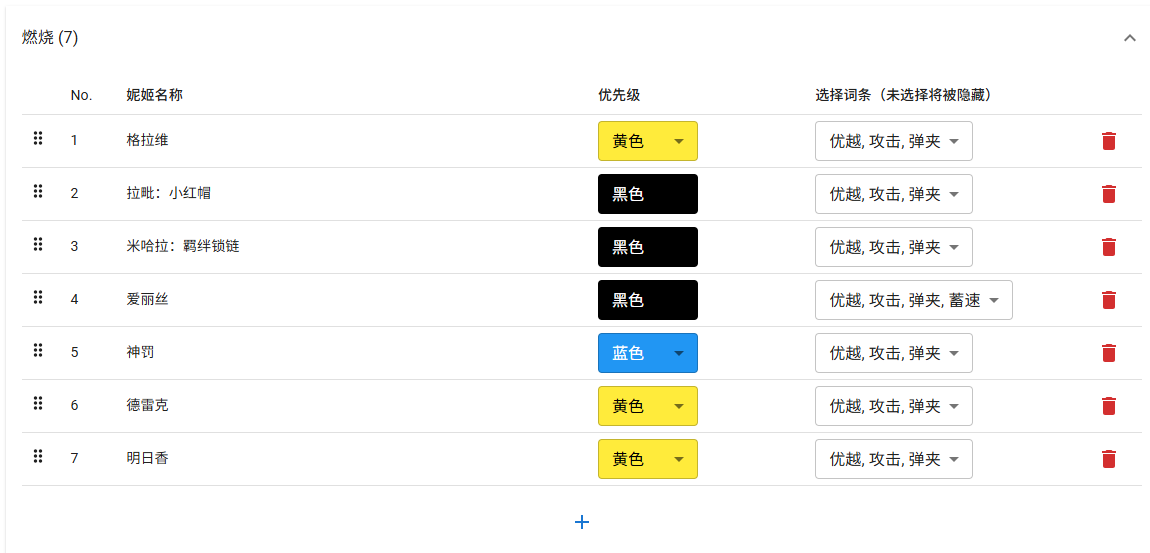Click black priority box for 米哈拉：羁绊锁链
This screenshot has width=1150, height=553.
647,247
